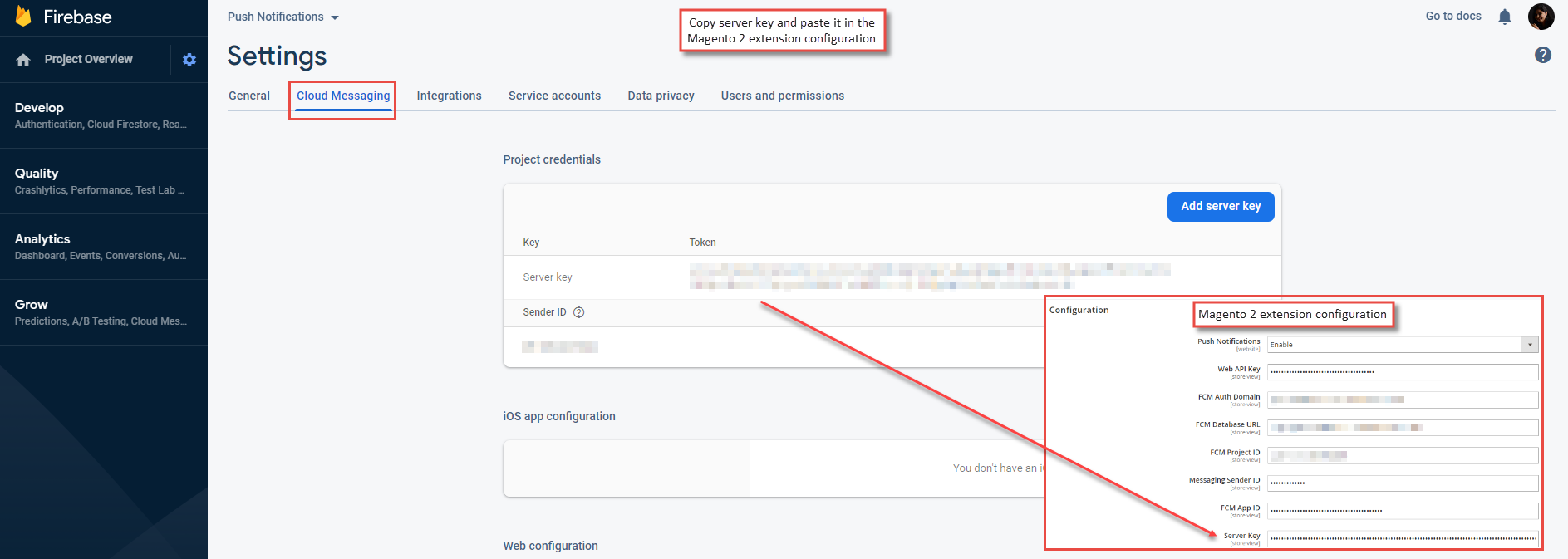Open the Push Notifications Enable dropdown in Magento configuration
1568x559 pixels.
click(1403, 345)
